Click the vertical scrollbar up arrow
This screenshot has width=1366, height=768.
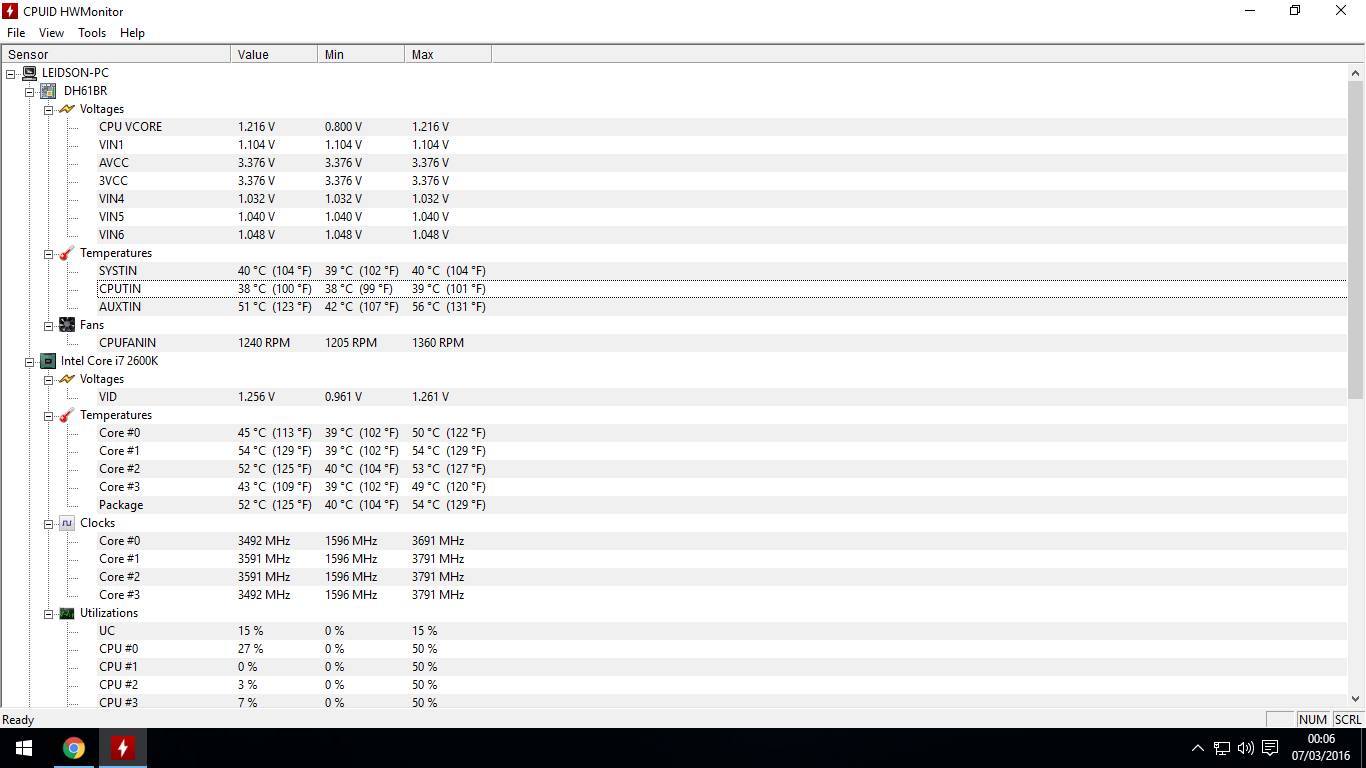(x=1356, y=73)
